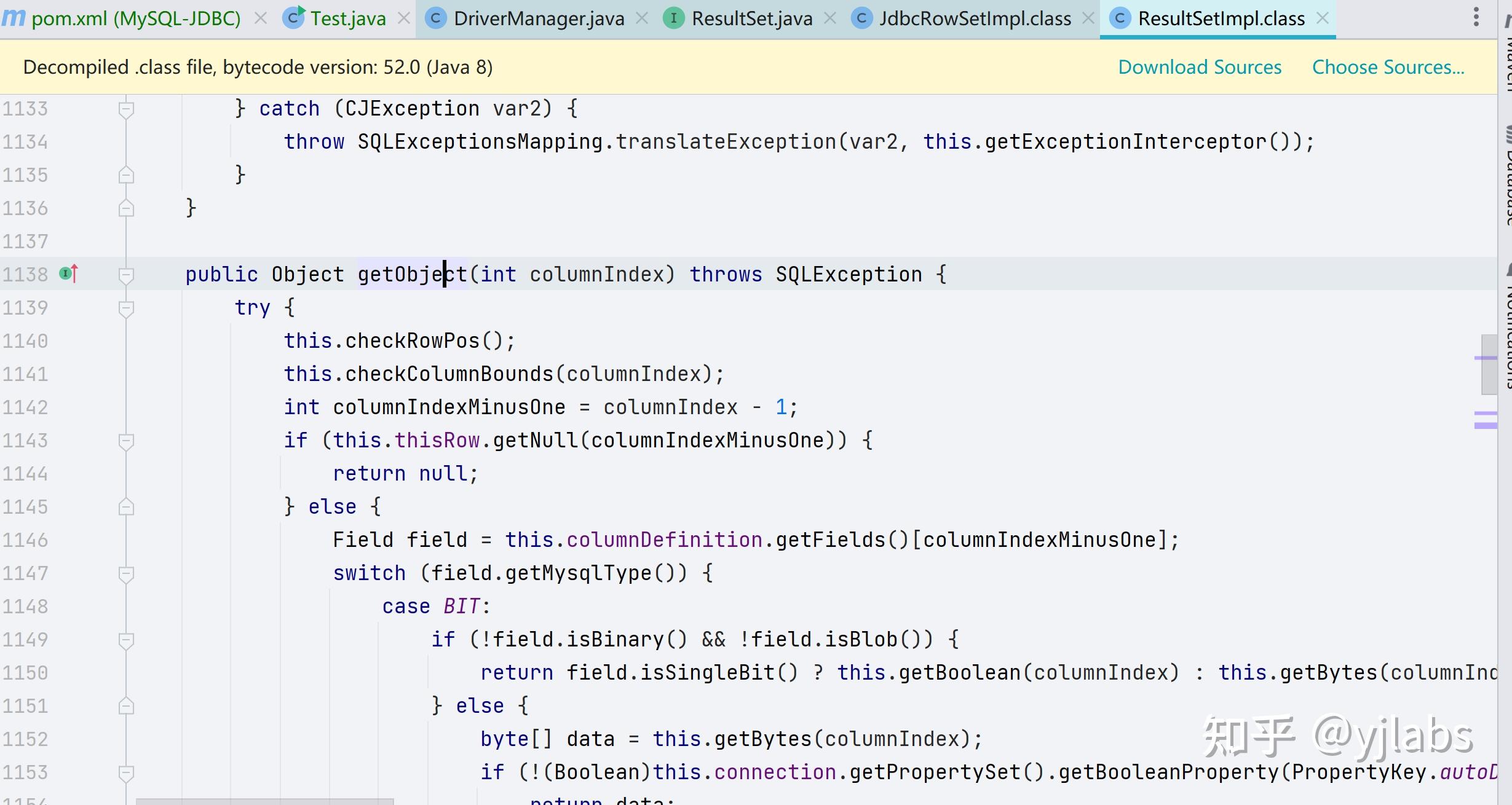
Task: Toggle the else fold marker at line 1145
Action: click(x=126, y=508)
